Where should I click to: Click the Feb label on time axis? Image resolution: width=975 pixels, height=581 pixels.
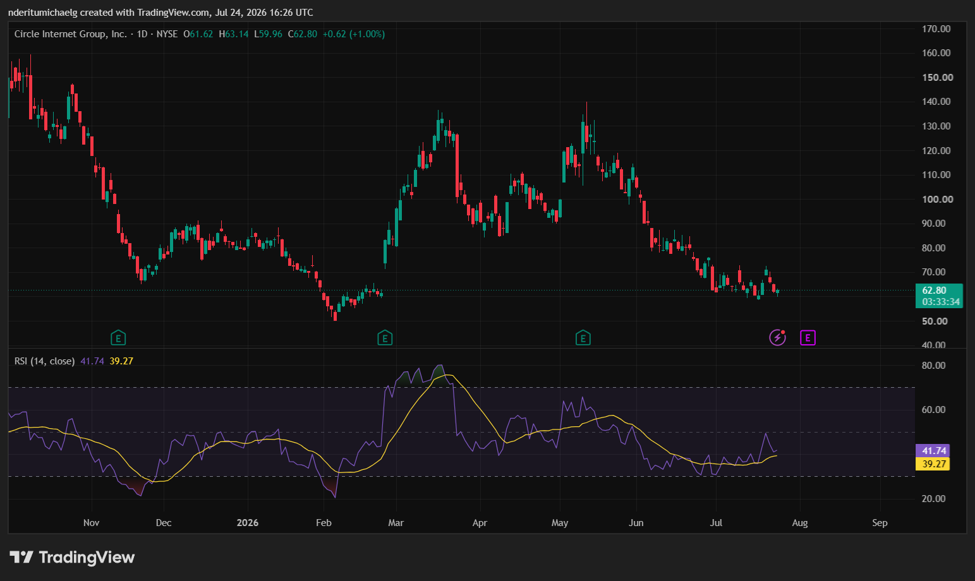point(323,523)
